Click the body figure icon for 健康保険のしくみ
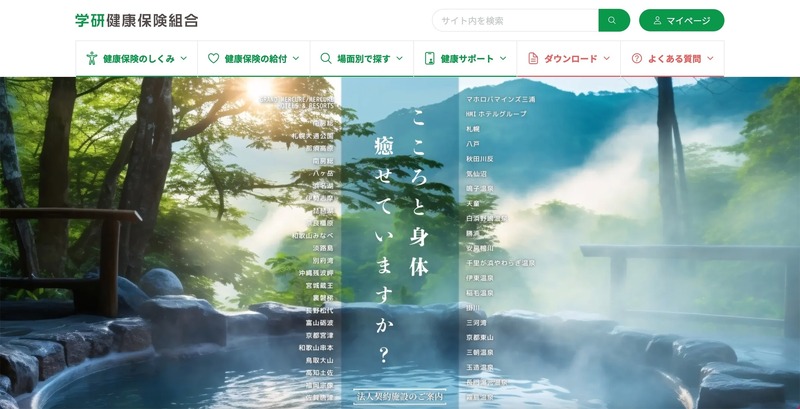Image resolution: width=800 pixels, height=409 pixels. [x=92, y=58]
